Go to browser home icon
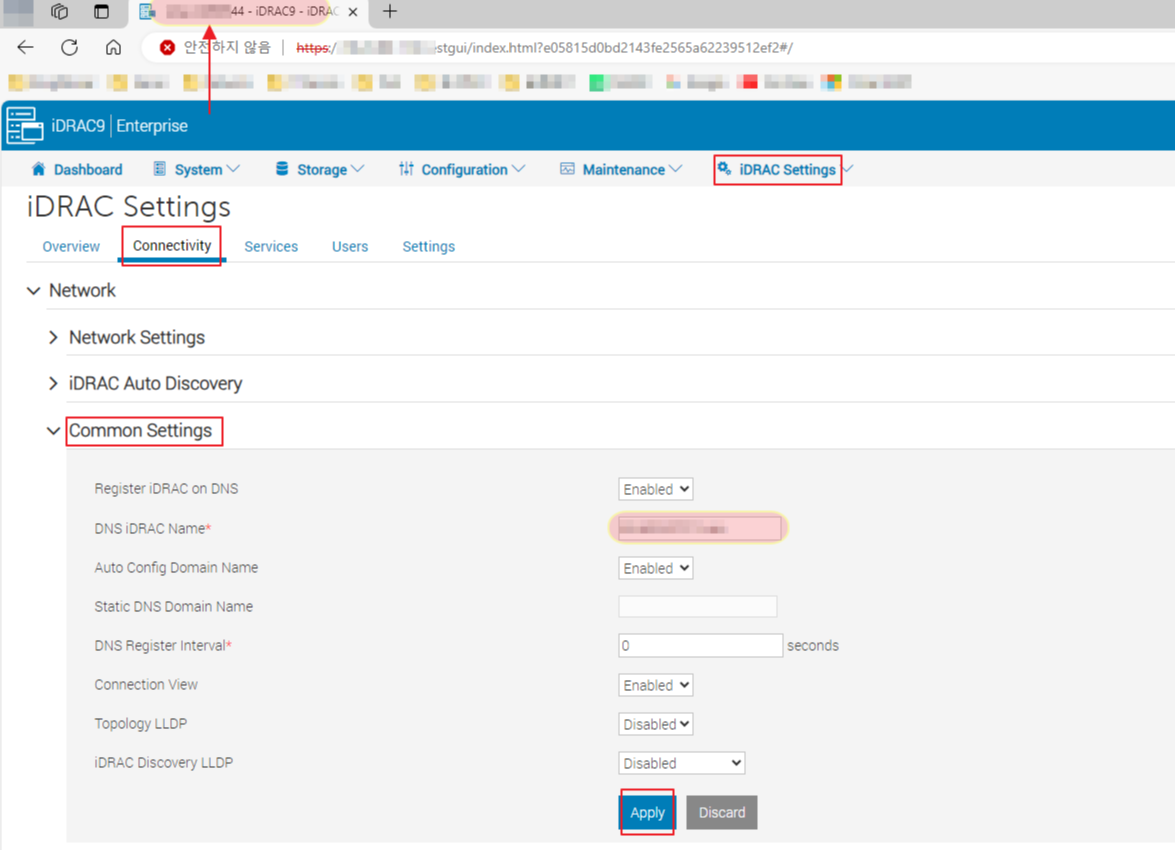1175x850 pixels. pyautogui.click(x=113, y=47)
